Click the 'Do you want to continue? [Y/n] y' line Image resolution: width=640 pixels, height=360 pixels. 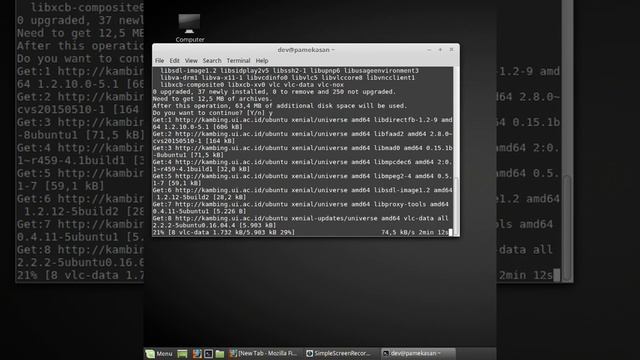[x=212, y=113]
